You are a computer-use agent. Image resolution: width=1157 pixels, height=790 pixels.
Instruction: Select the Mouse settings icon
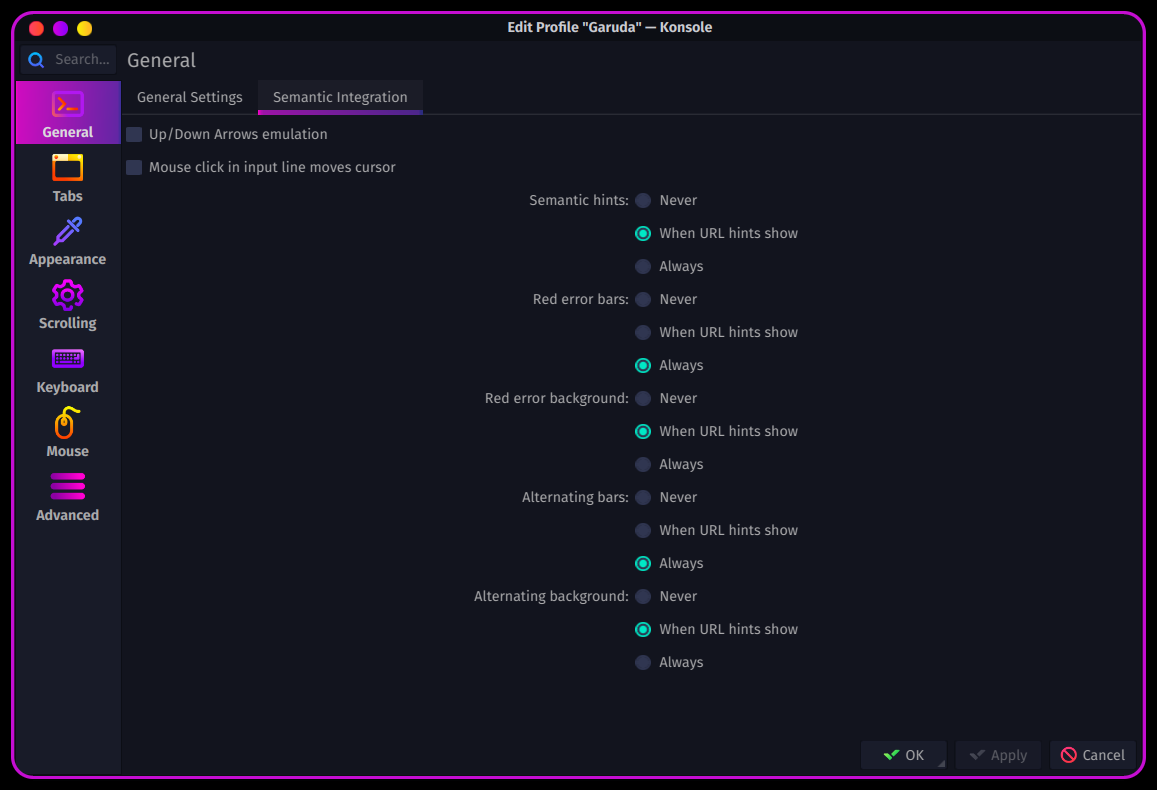pyautogui.click(x=67, y=423)
